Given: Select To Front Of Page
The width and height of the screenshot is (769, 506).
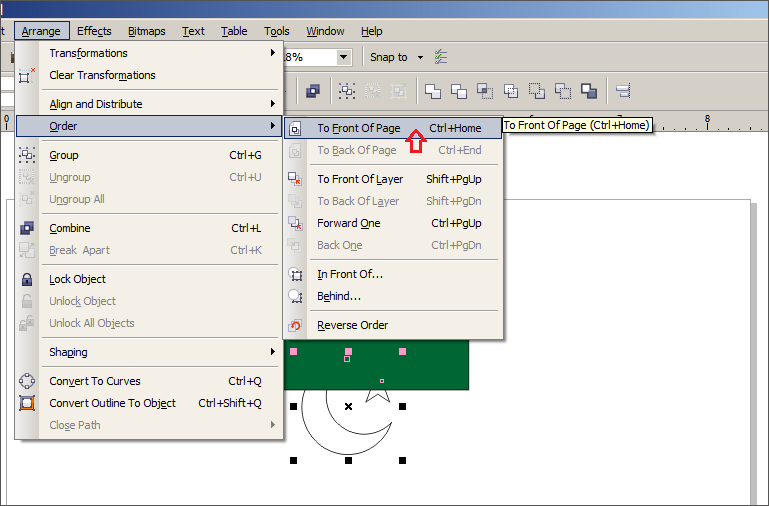Looking at the screenshot, I should [358, 128].
